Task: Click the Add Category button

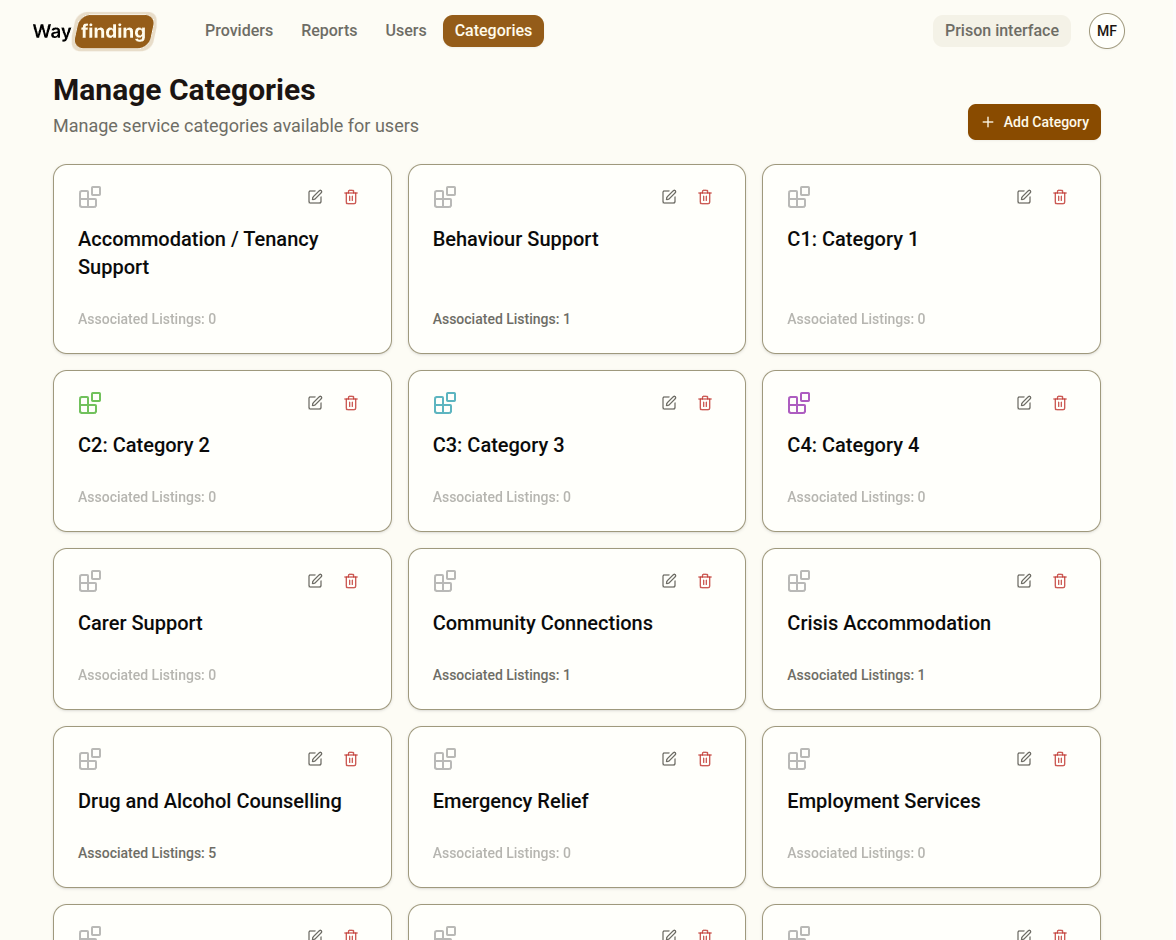Action: pyautogui.click(x=1034, y=121)
